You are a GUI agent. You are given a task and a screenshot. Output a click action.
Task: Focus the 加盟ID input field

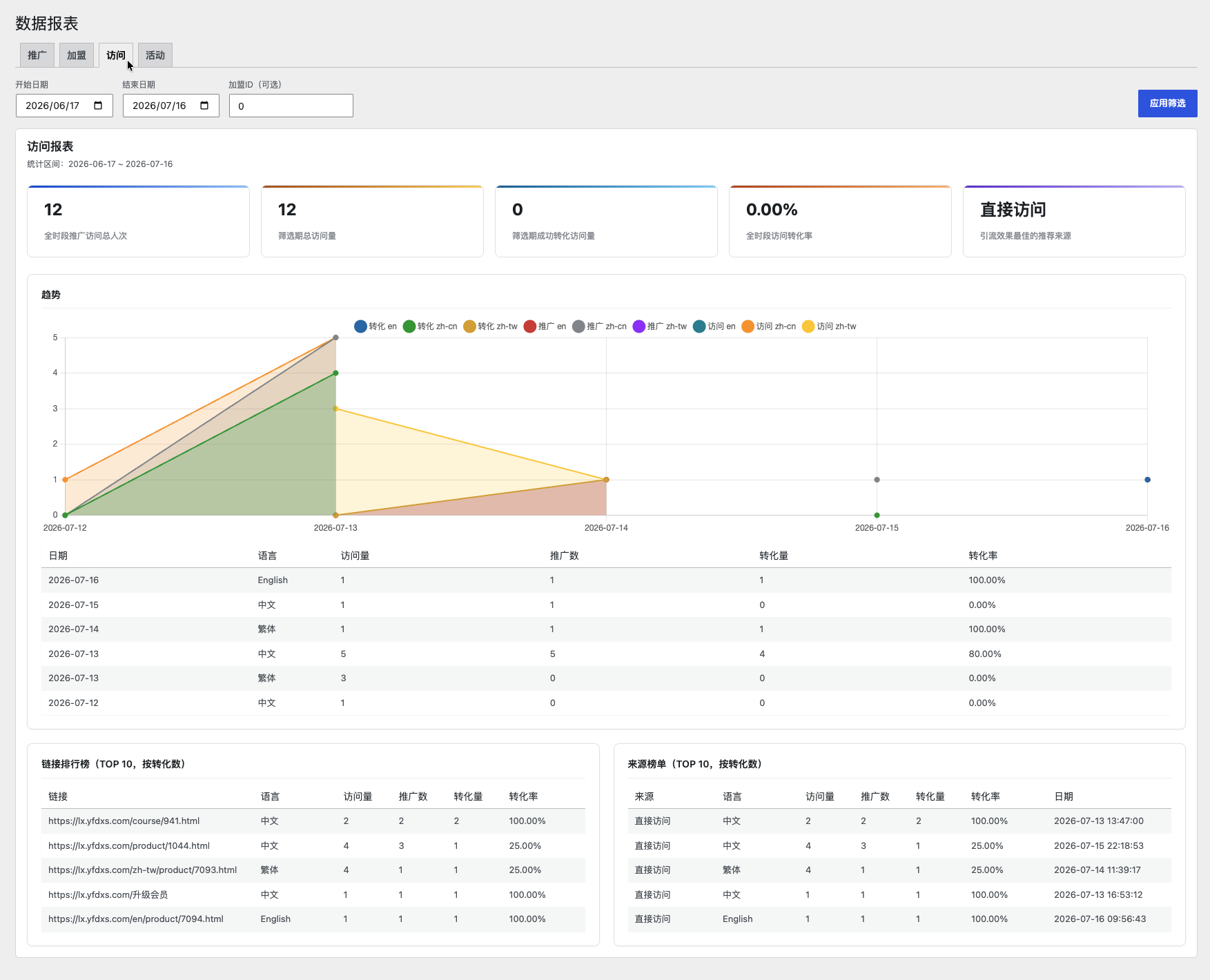coord(291,106)
